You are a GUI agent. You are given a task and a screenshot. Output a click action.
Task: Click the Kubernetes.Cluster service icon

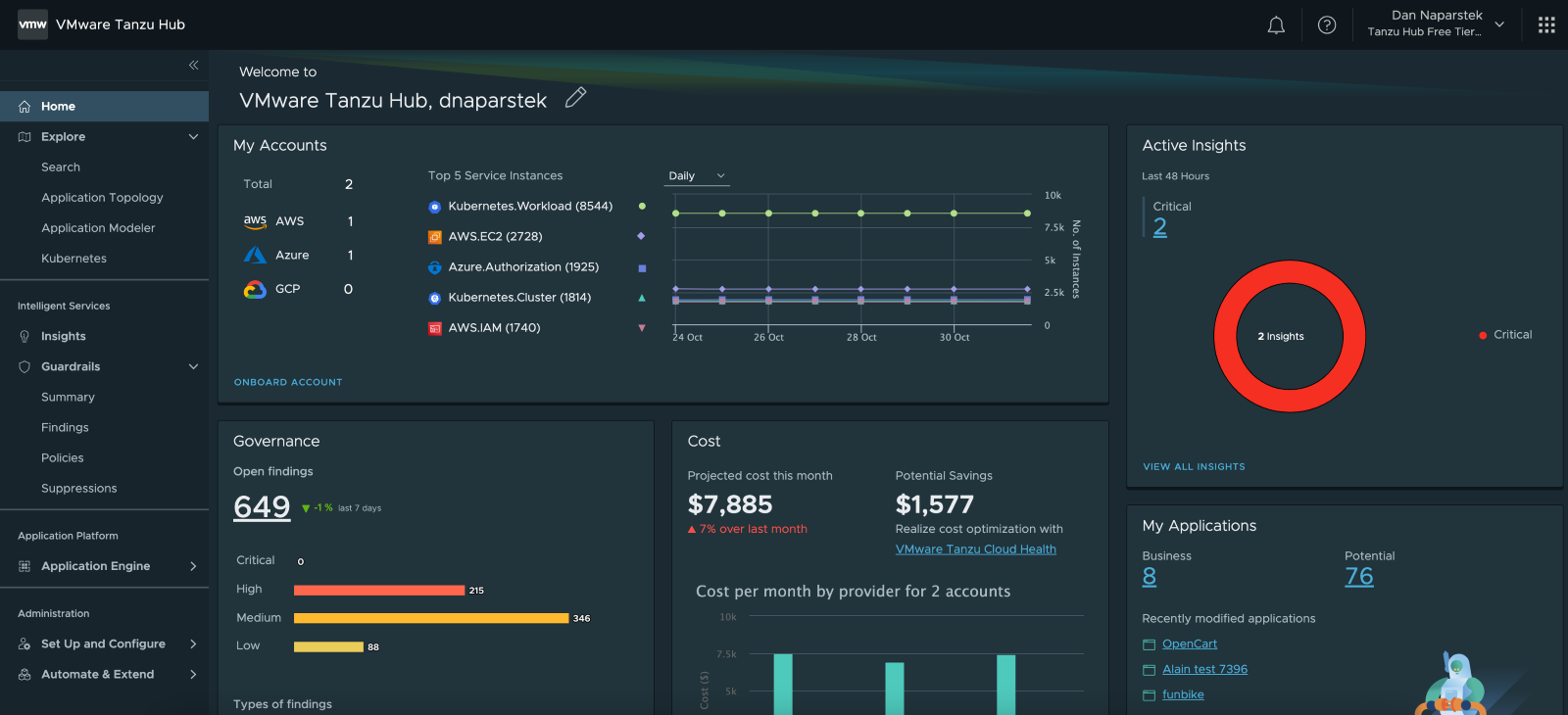pyautogui.click(x=435, y=298)
